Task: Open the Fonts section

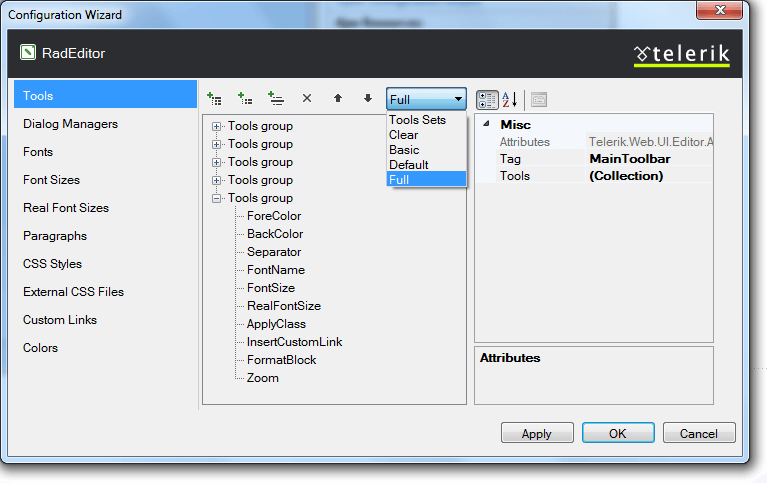Action: [x=38, y=152]
